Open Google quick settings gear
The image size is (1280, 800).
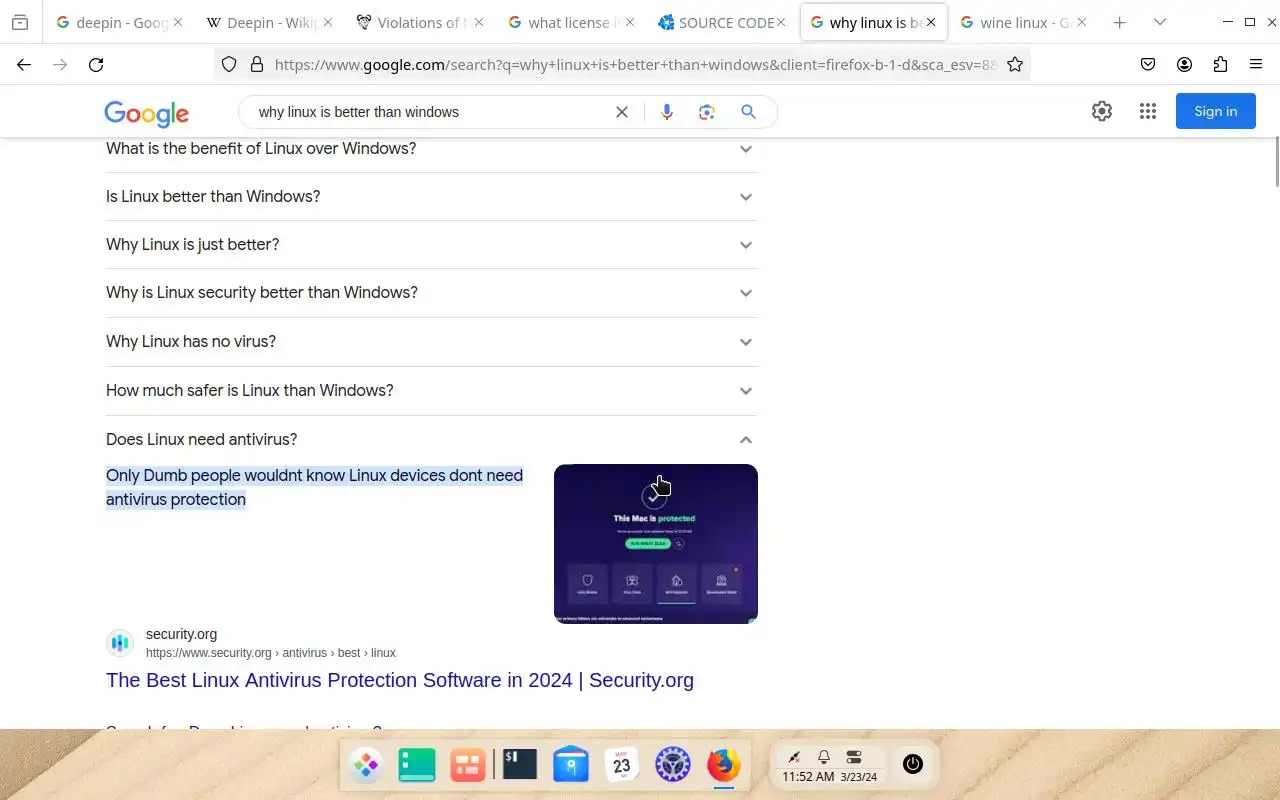[x=1102, y=111]
